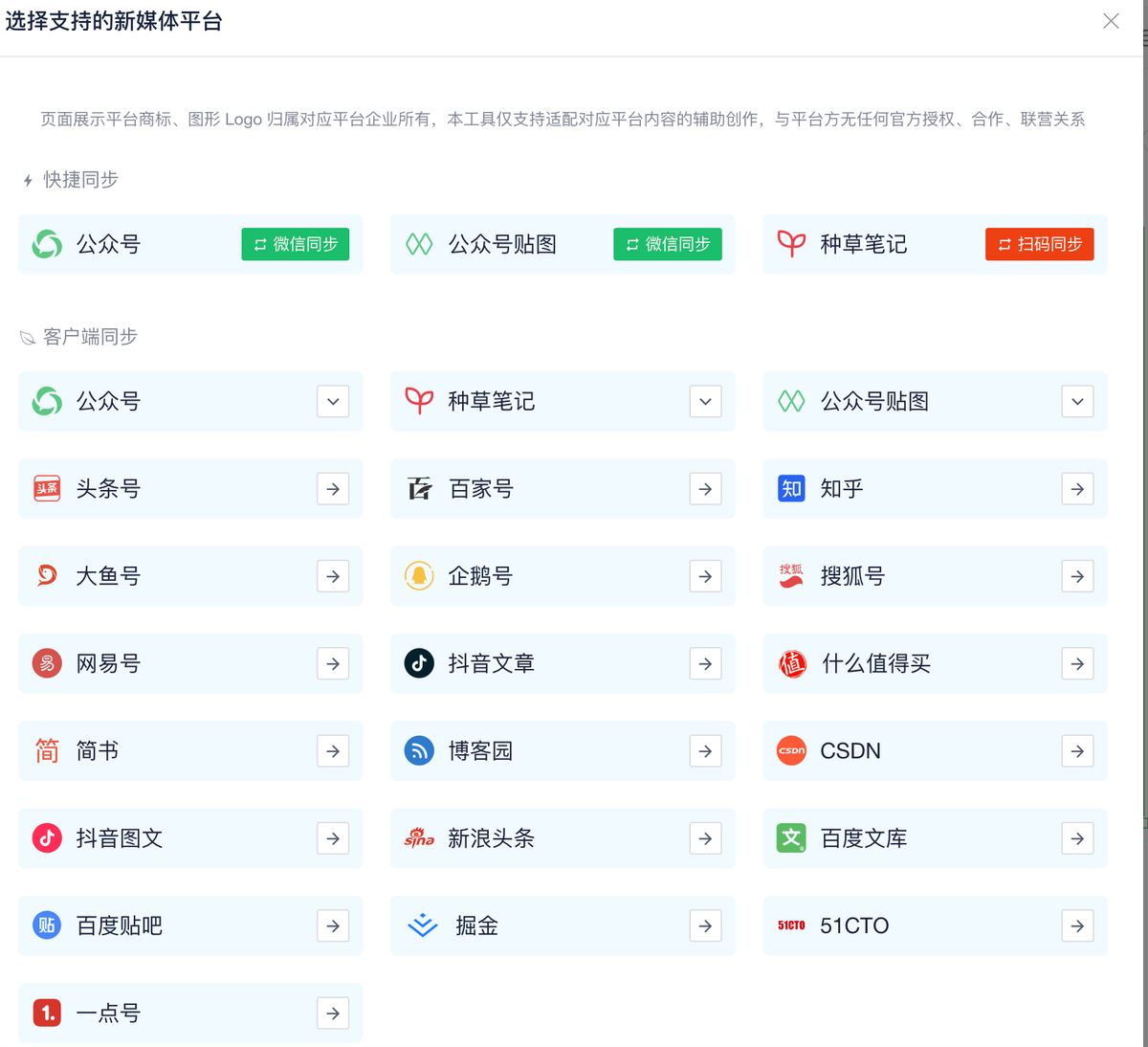The height and width of the screenshot is (1047, 1148).
Task: Open 百家号 via its arrow button
Action: tap(705, 489)
